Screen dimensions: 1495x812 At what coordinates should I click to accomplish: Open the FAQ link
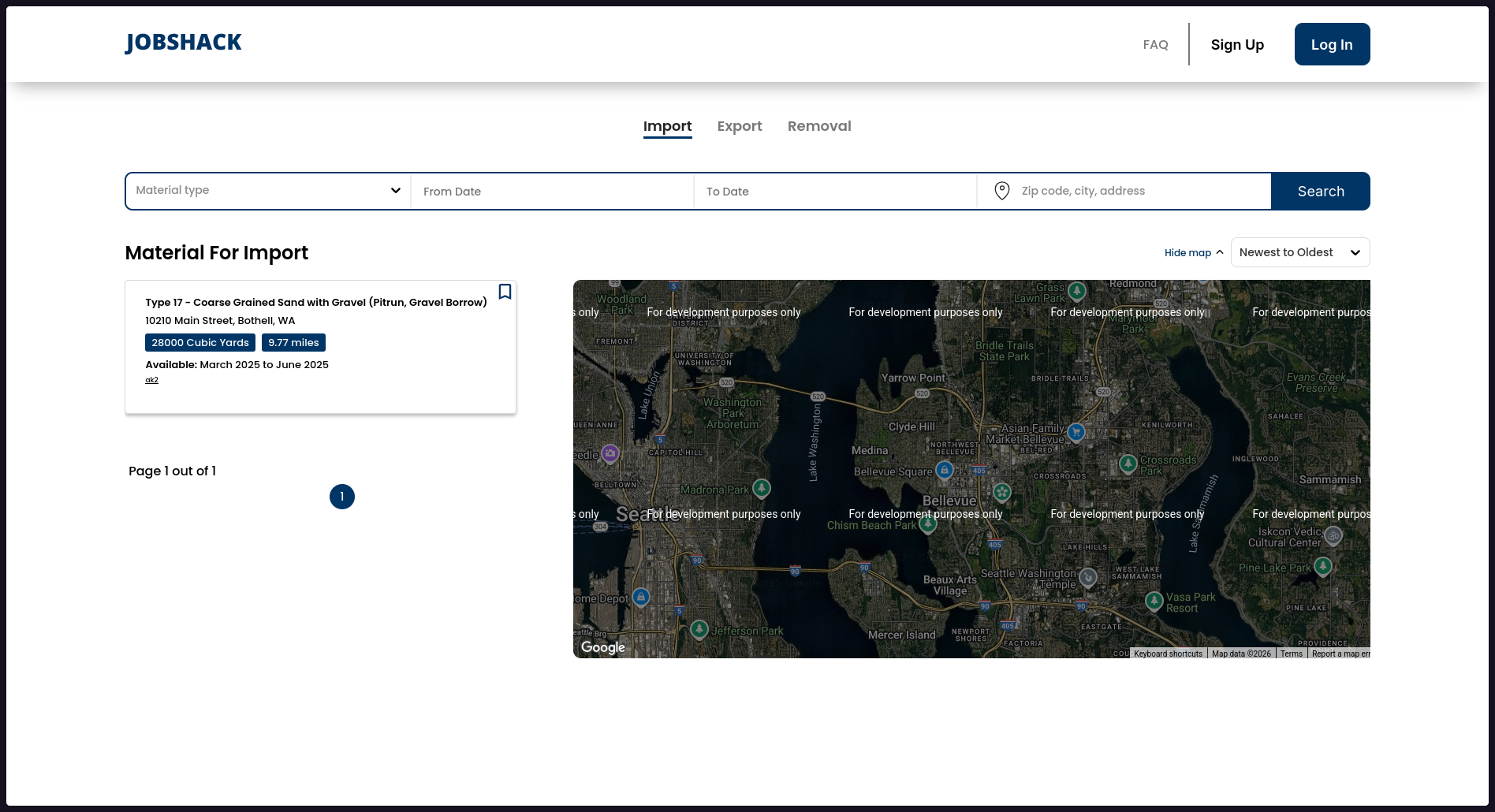1155,45
